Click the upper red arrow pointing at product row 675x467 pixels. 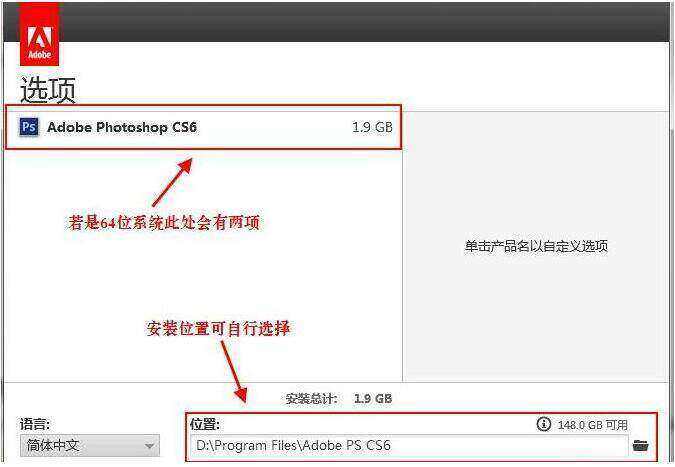coord(173,182)
